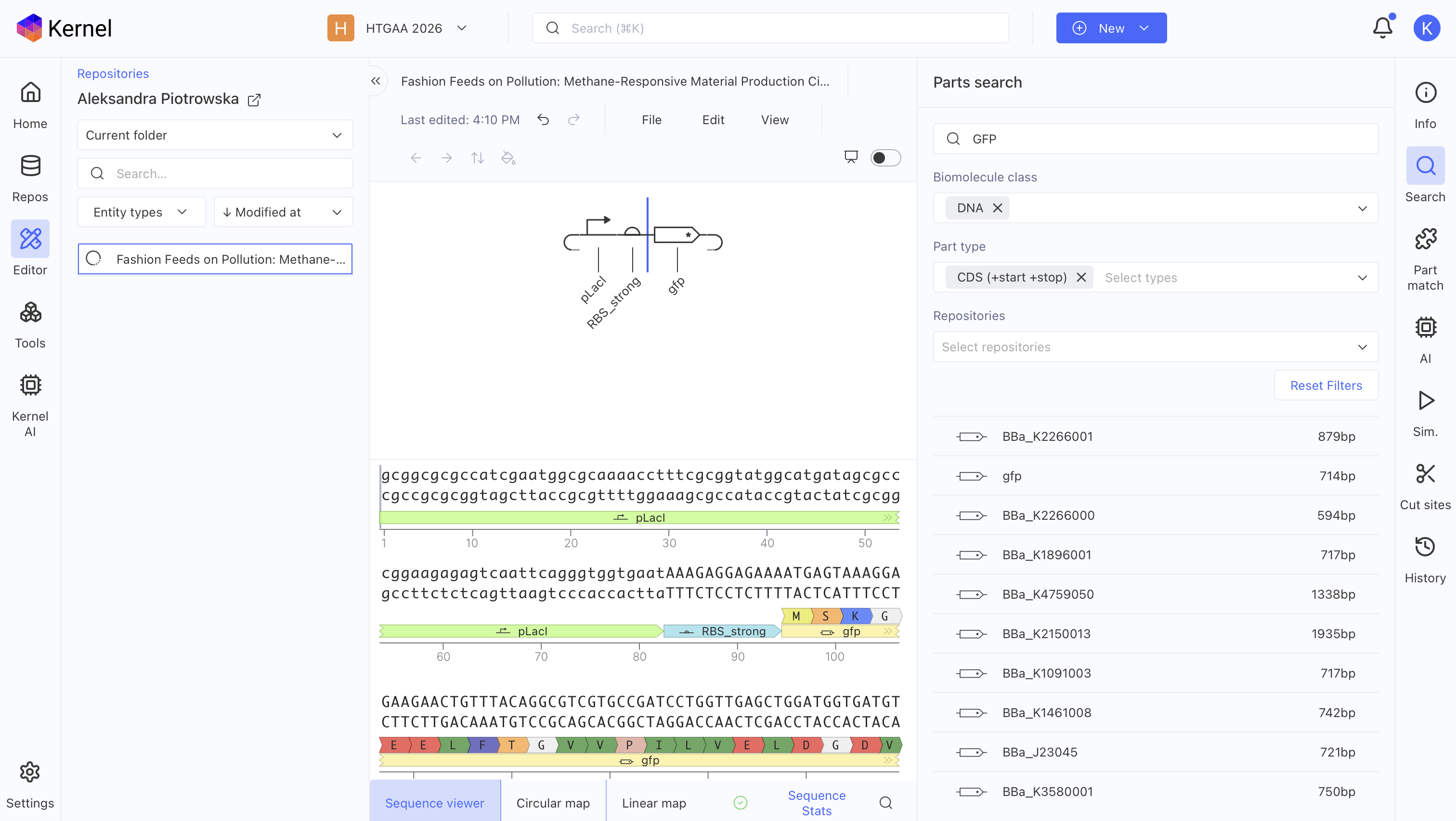The width and height of the screenshot is (1456, 821).
Task: Open repository in external link icon
Action: click(254, 100)
